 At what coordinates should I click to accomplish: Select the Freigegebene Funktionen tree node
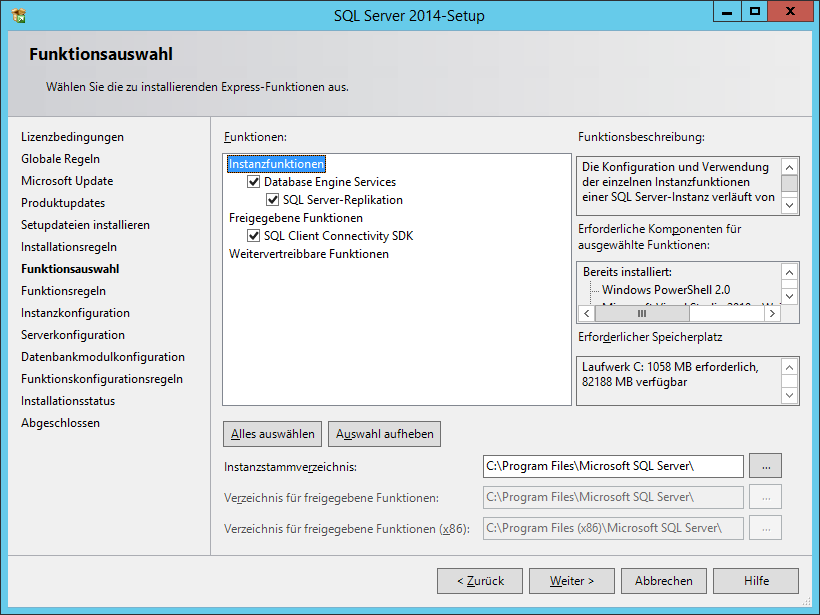tap(295, 218)
